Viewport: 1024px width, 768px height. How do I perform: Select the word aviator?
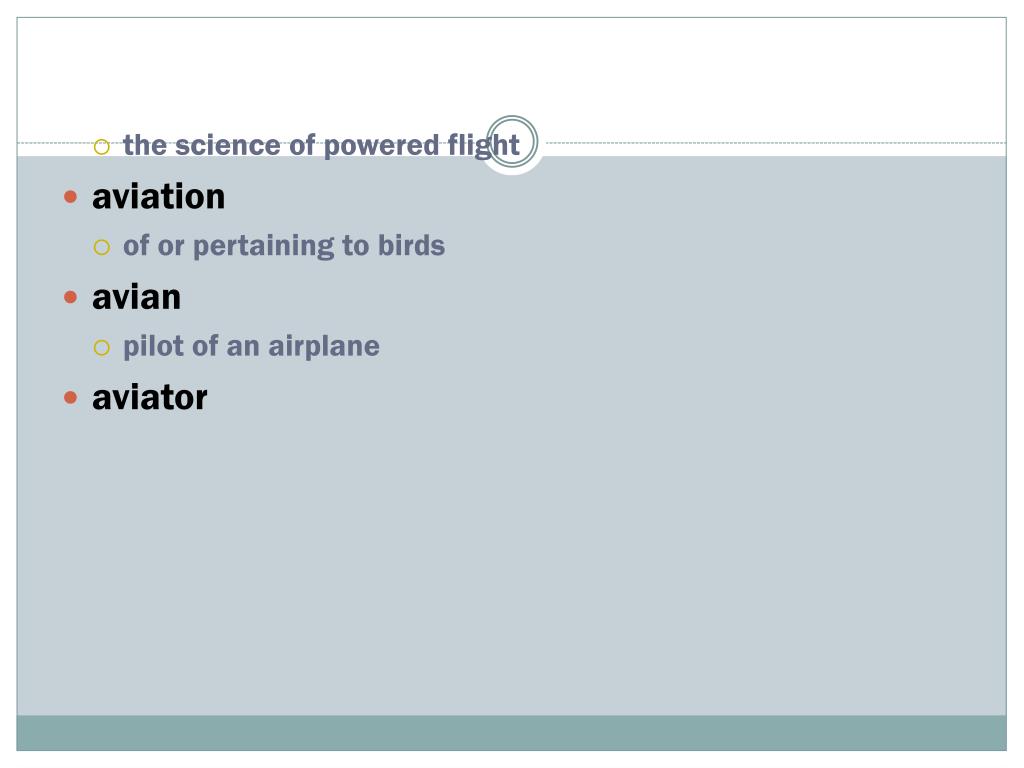(150, 397)
